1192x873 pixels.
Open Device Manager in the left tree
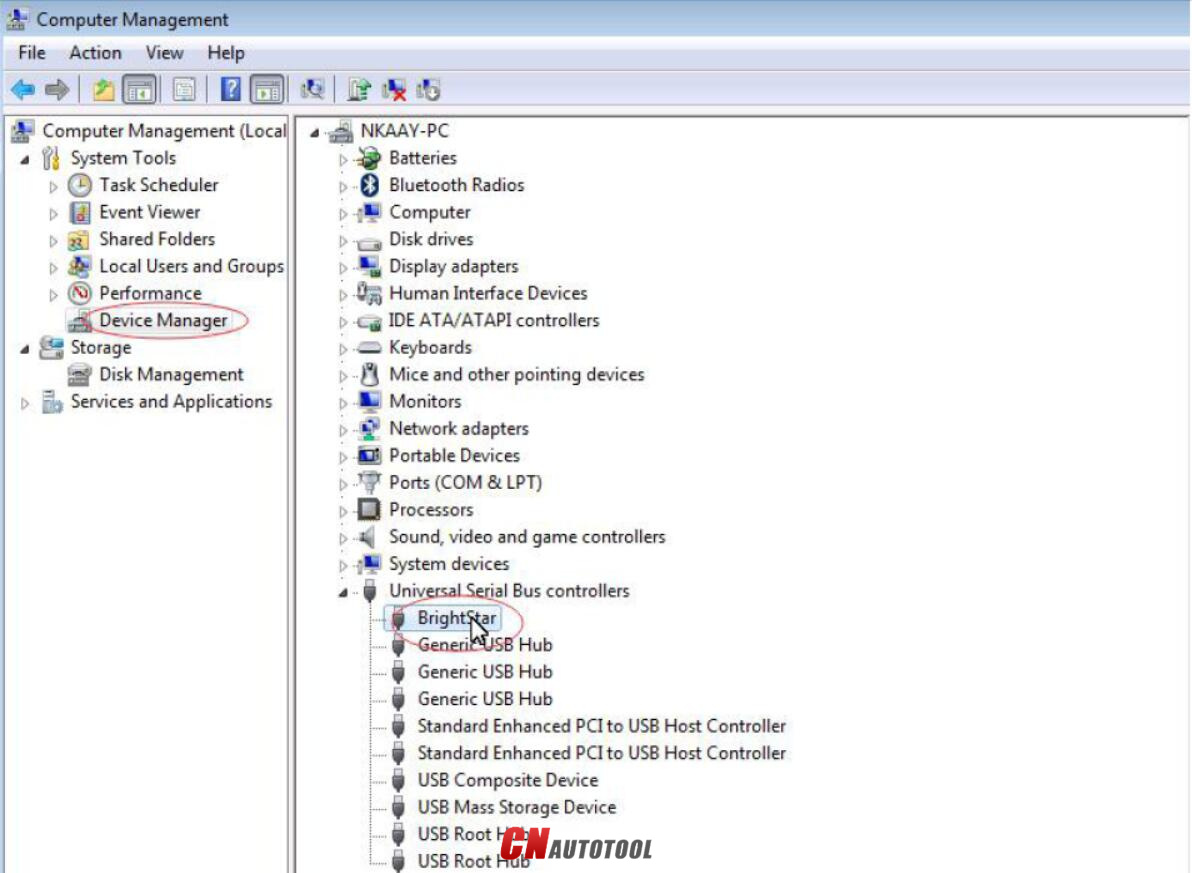pos(163,320)
